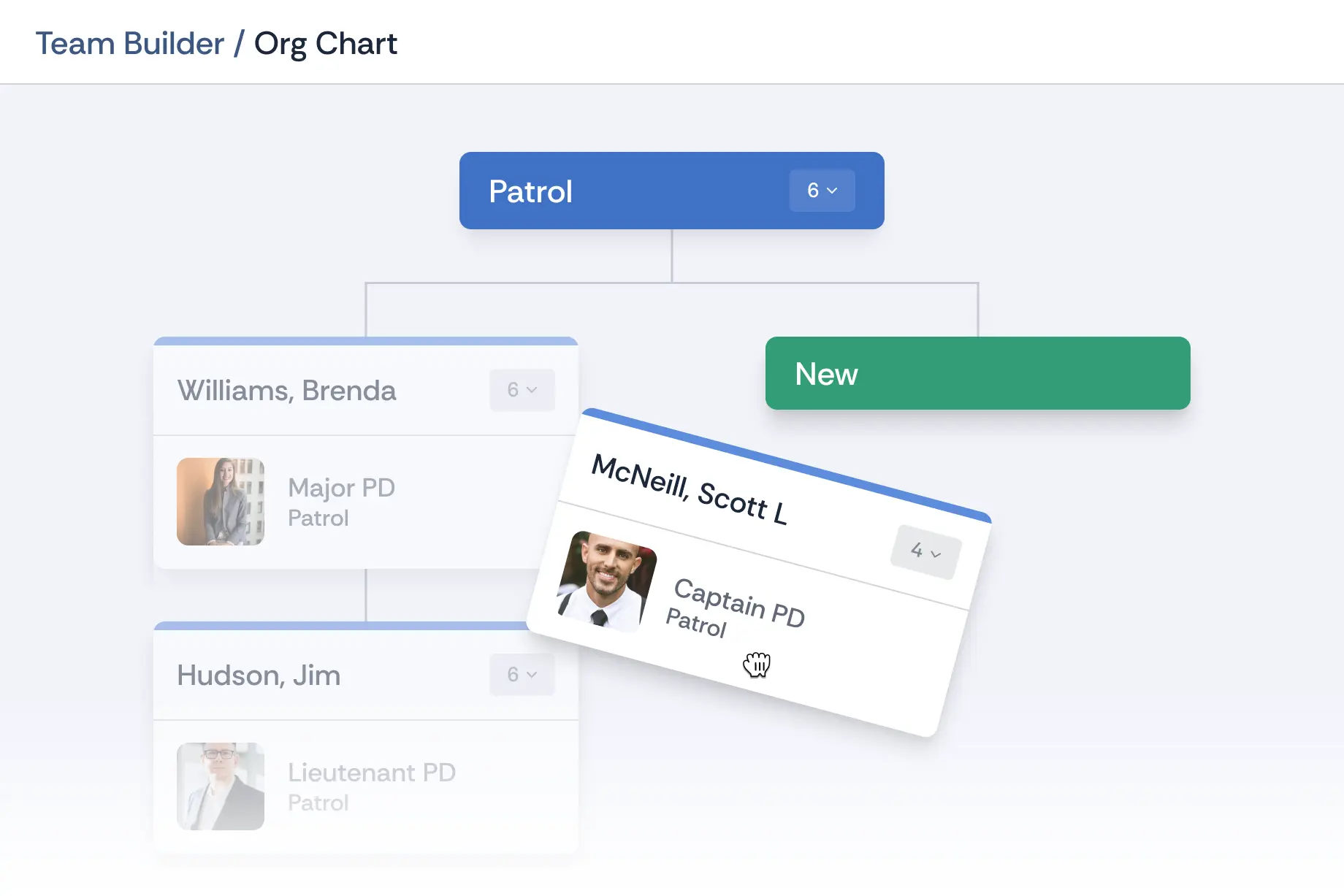Click the Patrol unit label under Lieutenant PD
This screenshot has height=896, width=1344.
click(x=318, y=803)
